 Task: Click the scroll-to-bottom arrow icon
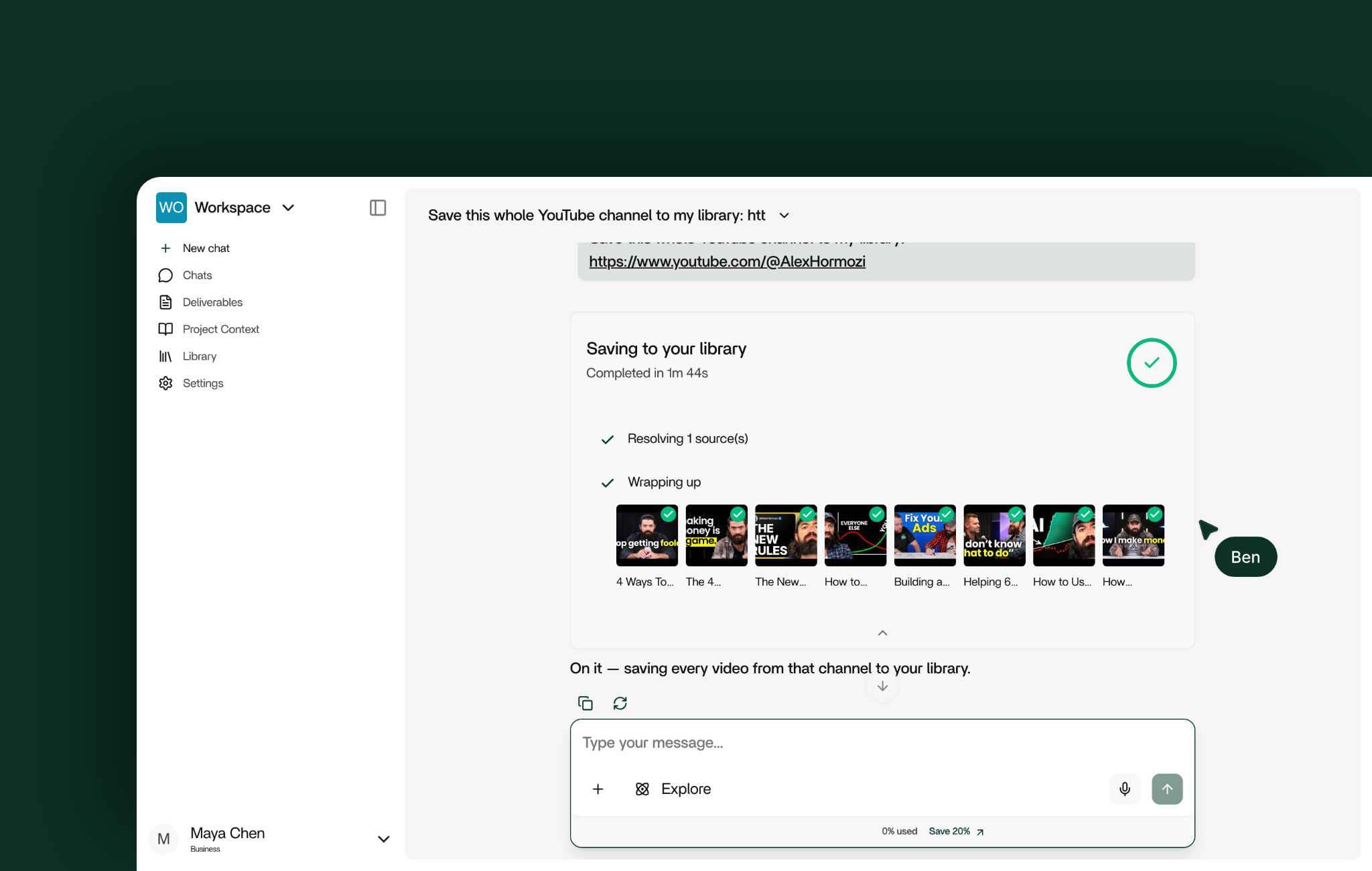(x=882, y=686)
